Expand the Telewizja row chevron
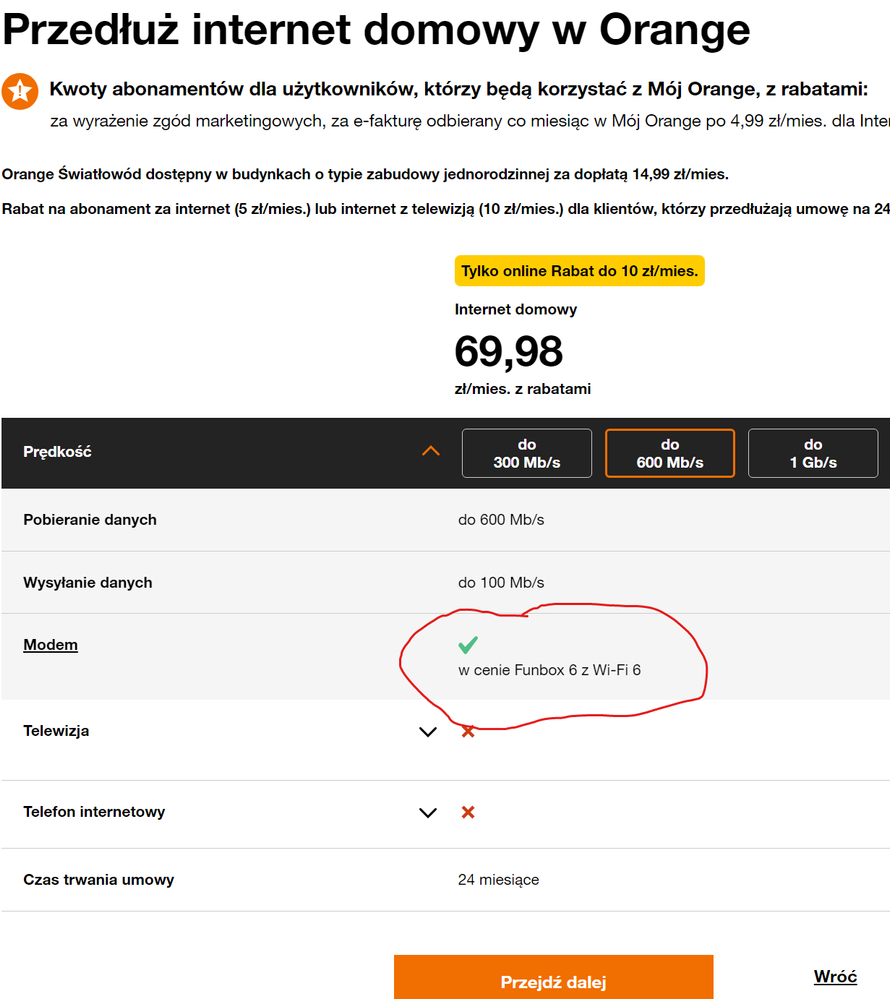890x999 pixels. 428,731
